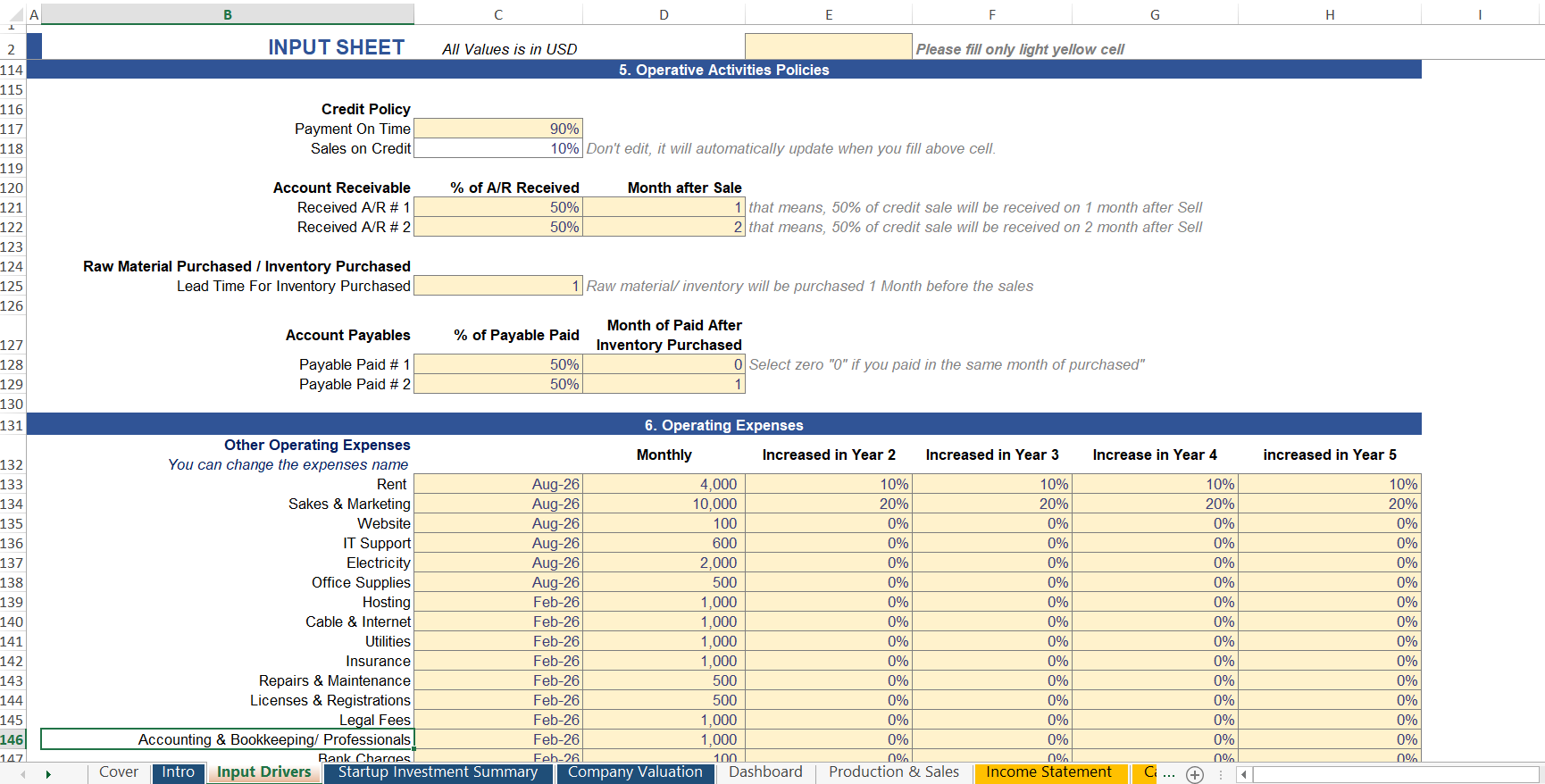Open the Income Statement tab
The width and height of the screenshot is (1545, 784).
point(1048,772)
